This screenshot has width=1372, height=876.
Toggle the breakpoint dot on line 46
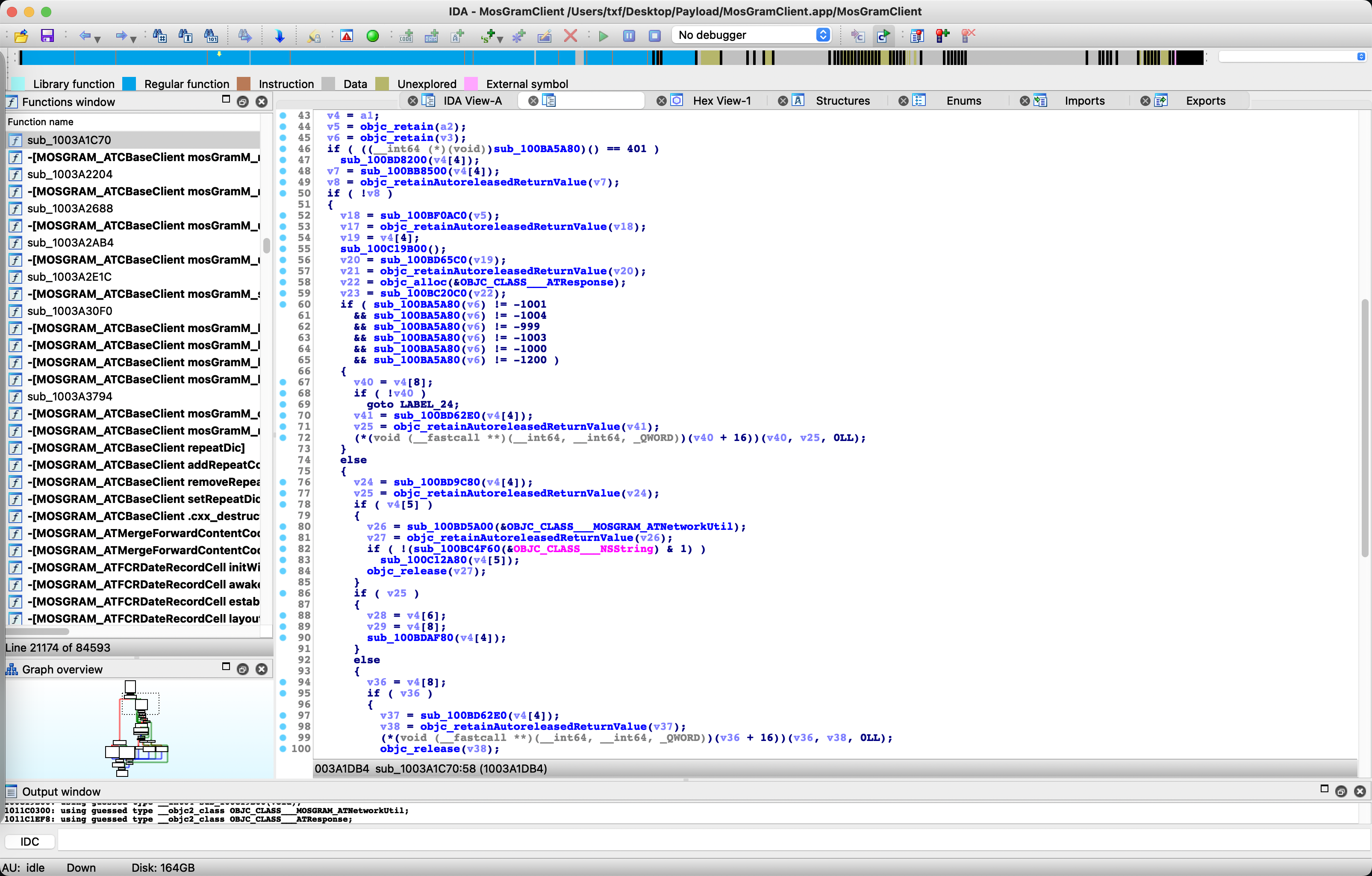pos(283,149)
